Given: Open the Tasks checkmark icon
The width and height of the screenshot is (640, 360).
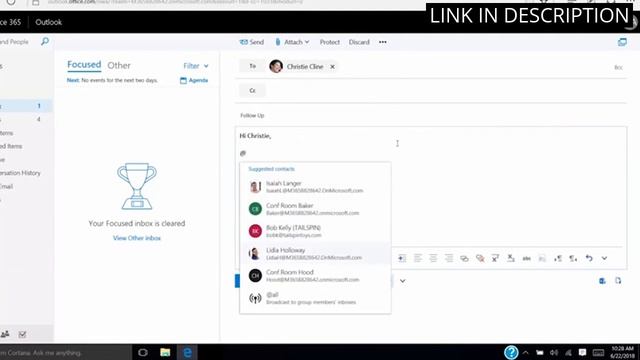Looking at the screenshot, I should 22,335.
